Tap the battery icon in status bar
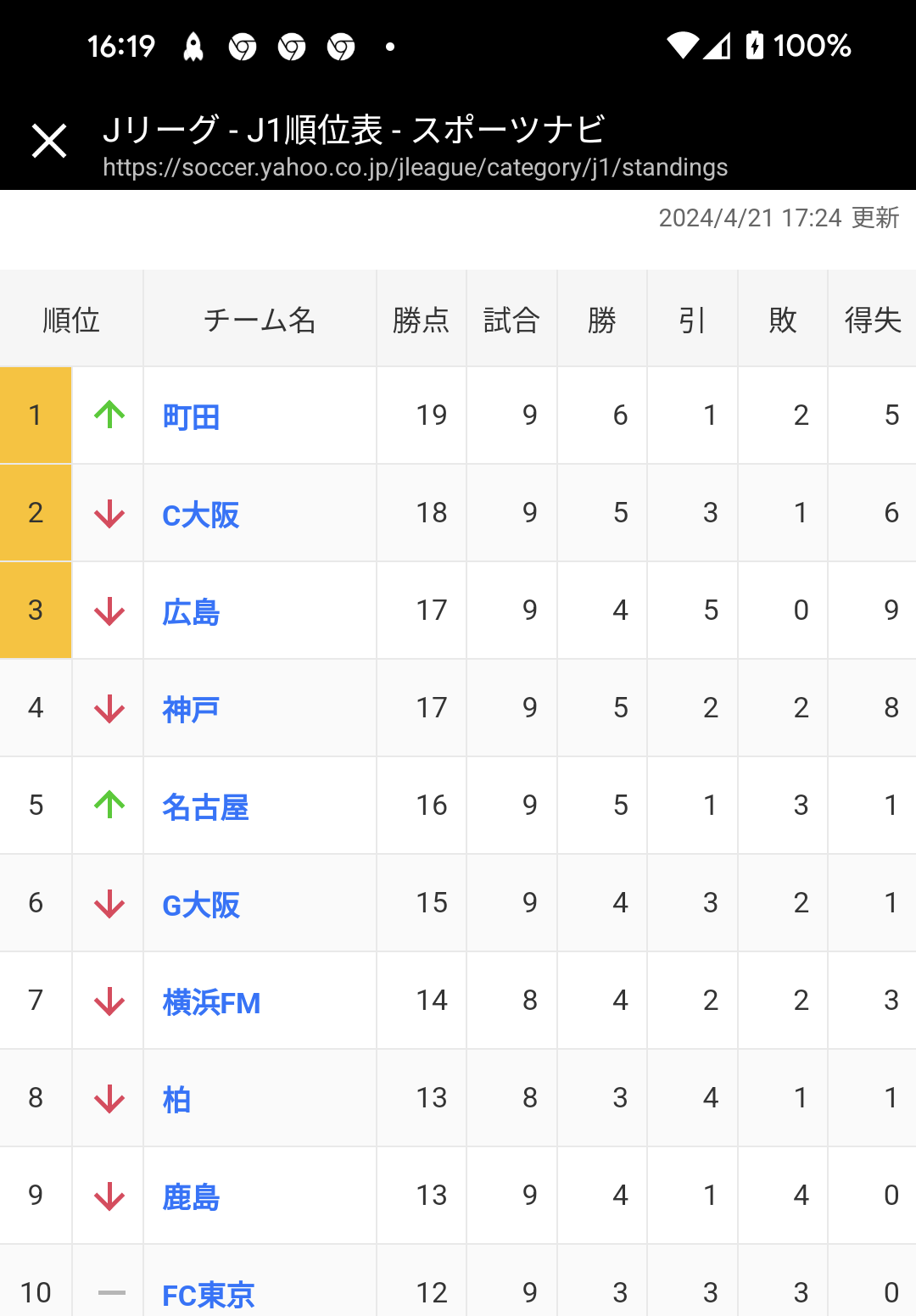Viewport: 916px width, 1316px height. click(x=754, y=45)
